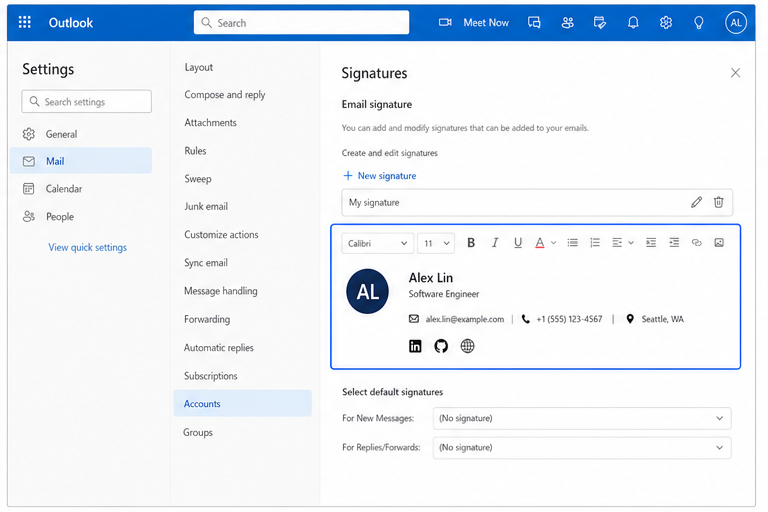Delete My signature with trash icon
Screen dimensions: 768x512
tap(718, 202)
